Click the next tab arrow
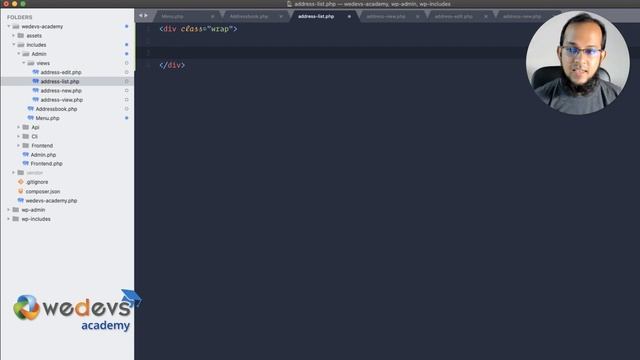640x360 pixels. (x=146, y=16)
